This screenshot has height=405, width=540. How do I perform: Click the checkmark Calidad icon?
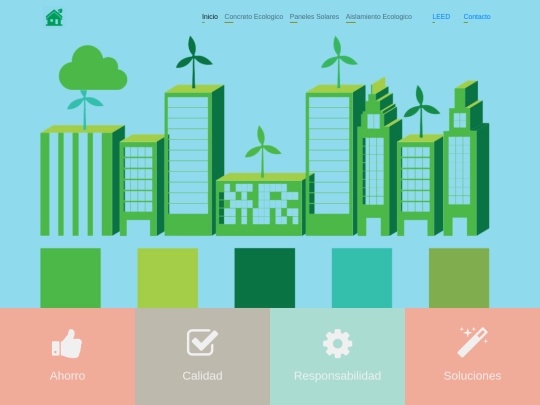click(202, 342)
